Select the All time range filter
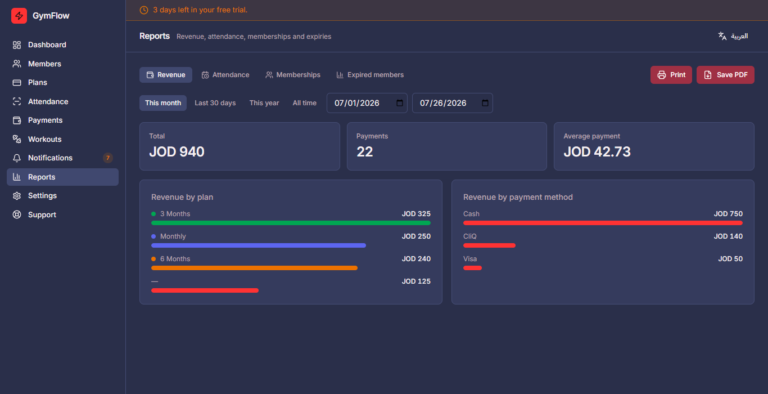This screenshot has height=394, width=768. pos(305,103)
